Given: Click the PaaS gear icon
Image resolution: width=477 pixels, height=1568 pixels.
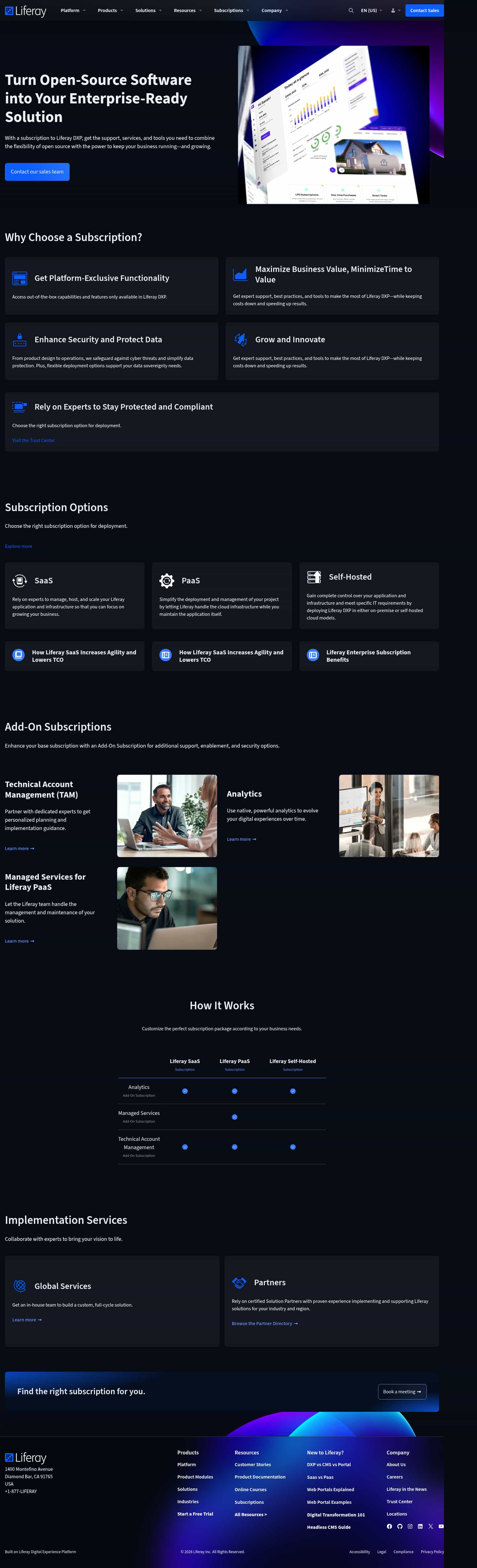Looking at the screenshot, I should [x=167, y=581].
